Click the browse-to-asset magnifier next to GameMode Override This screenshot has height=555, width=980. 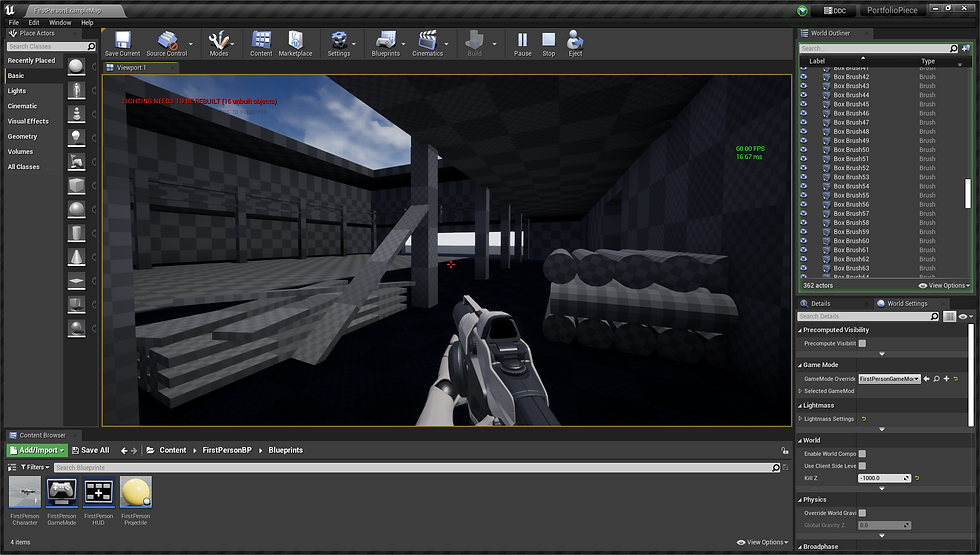[x=936, y=379]
